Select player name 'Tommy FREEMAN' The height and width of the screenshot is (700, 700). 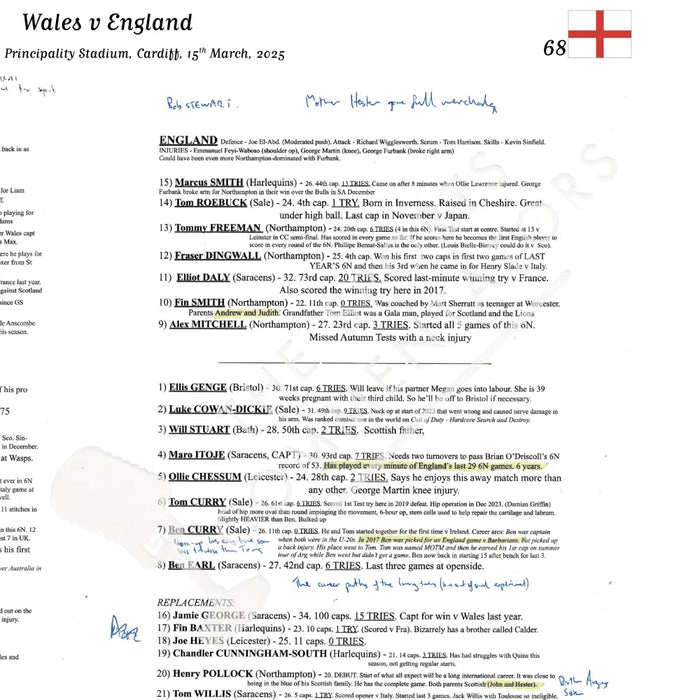[x=218, y=228]
